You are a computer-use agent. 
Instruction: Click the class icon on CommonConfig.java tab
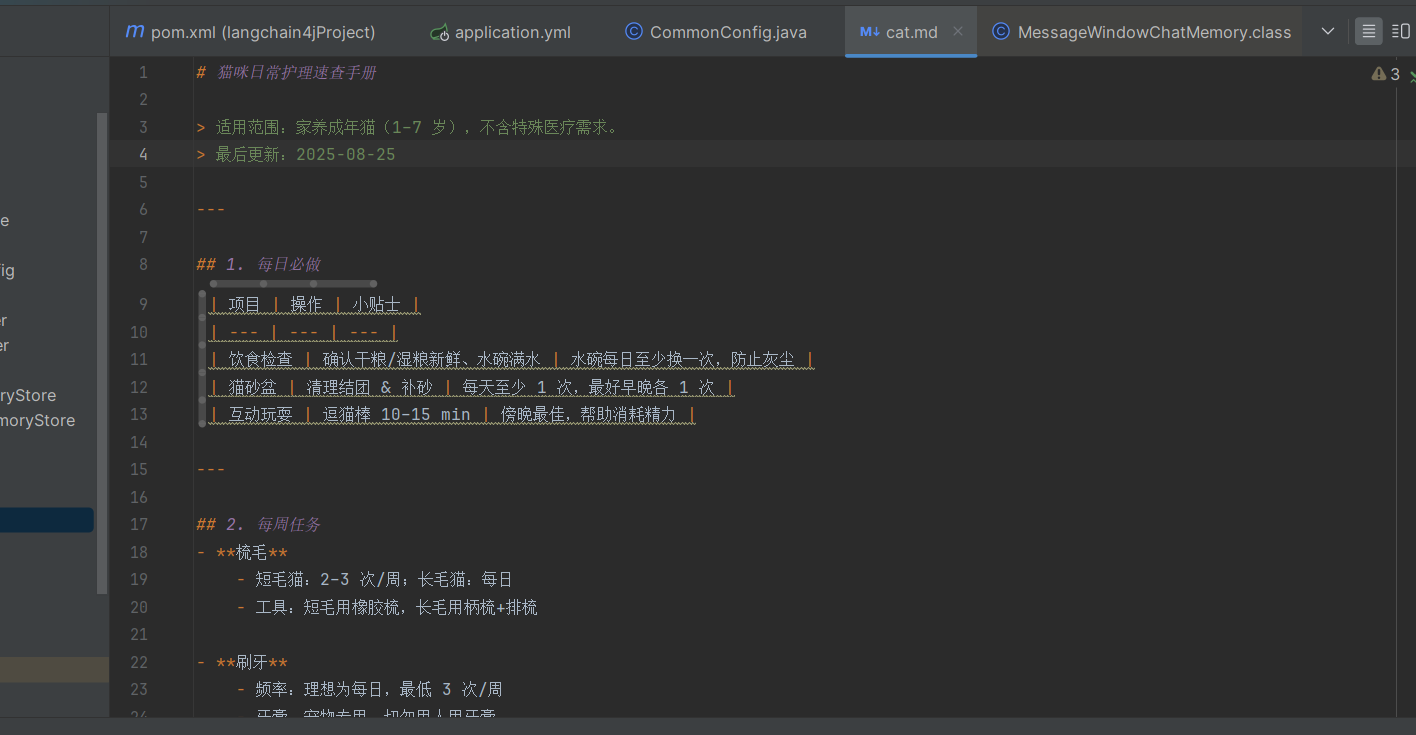(634, 32)
